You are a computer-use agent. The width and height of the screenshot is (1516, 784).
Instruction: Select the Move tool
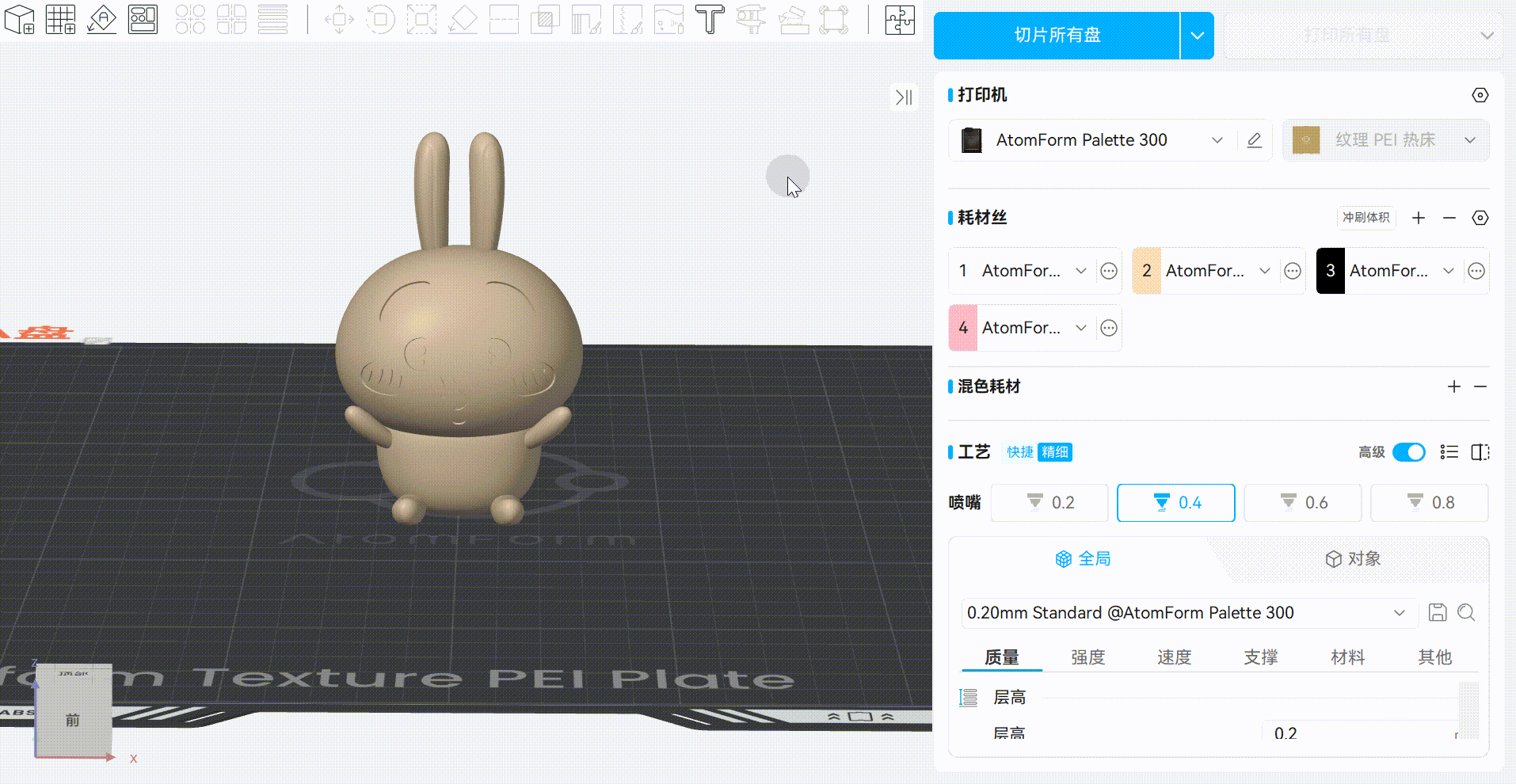tap(339, 19)
